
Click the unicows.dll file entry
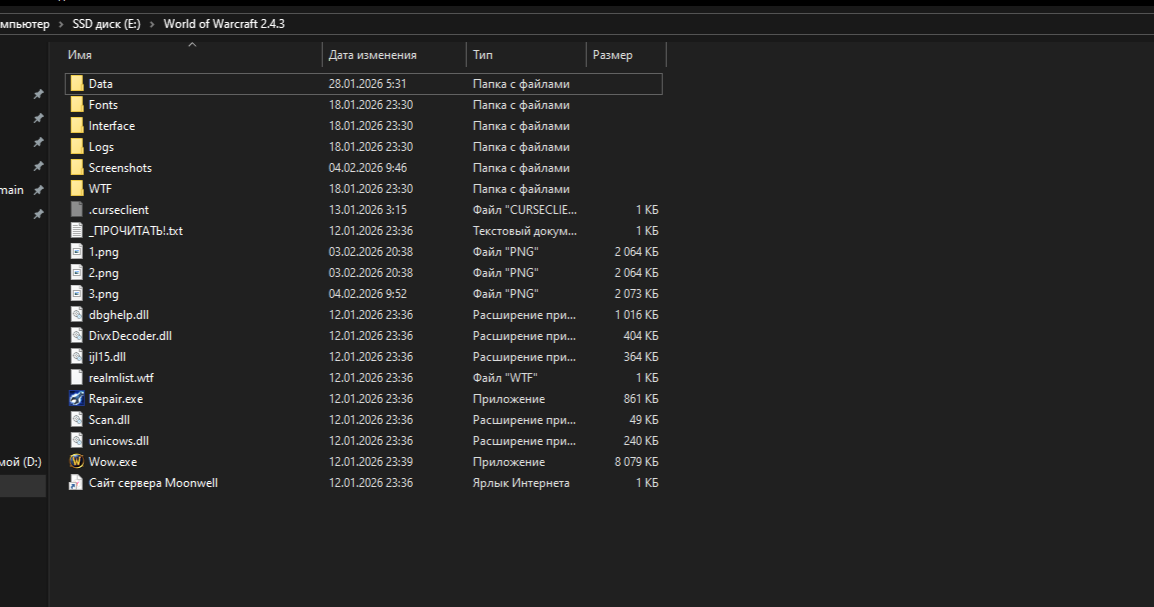coord(118,441)
